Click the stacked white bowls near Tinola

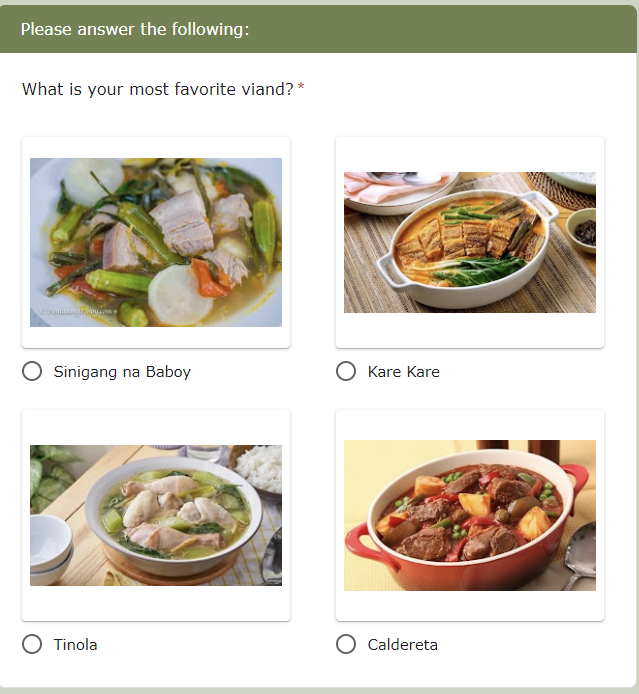pos(50,548)
